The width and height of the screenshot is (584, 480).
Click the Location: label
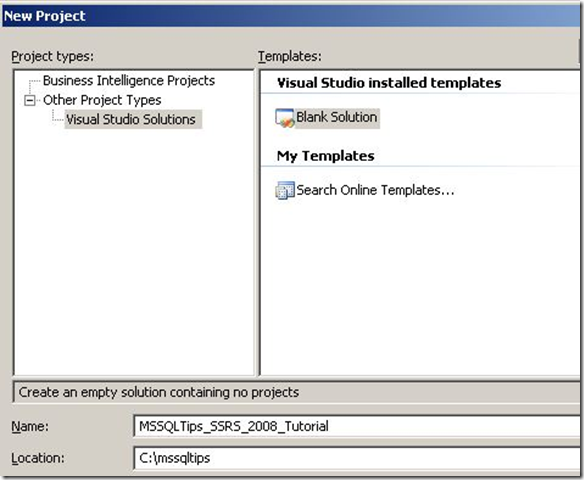tap(38, 458)
